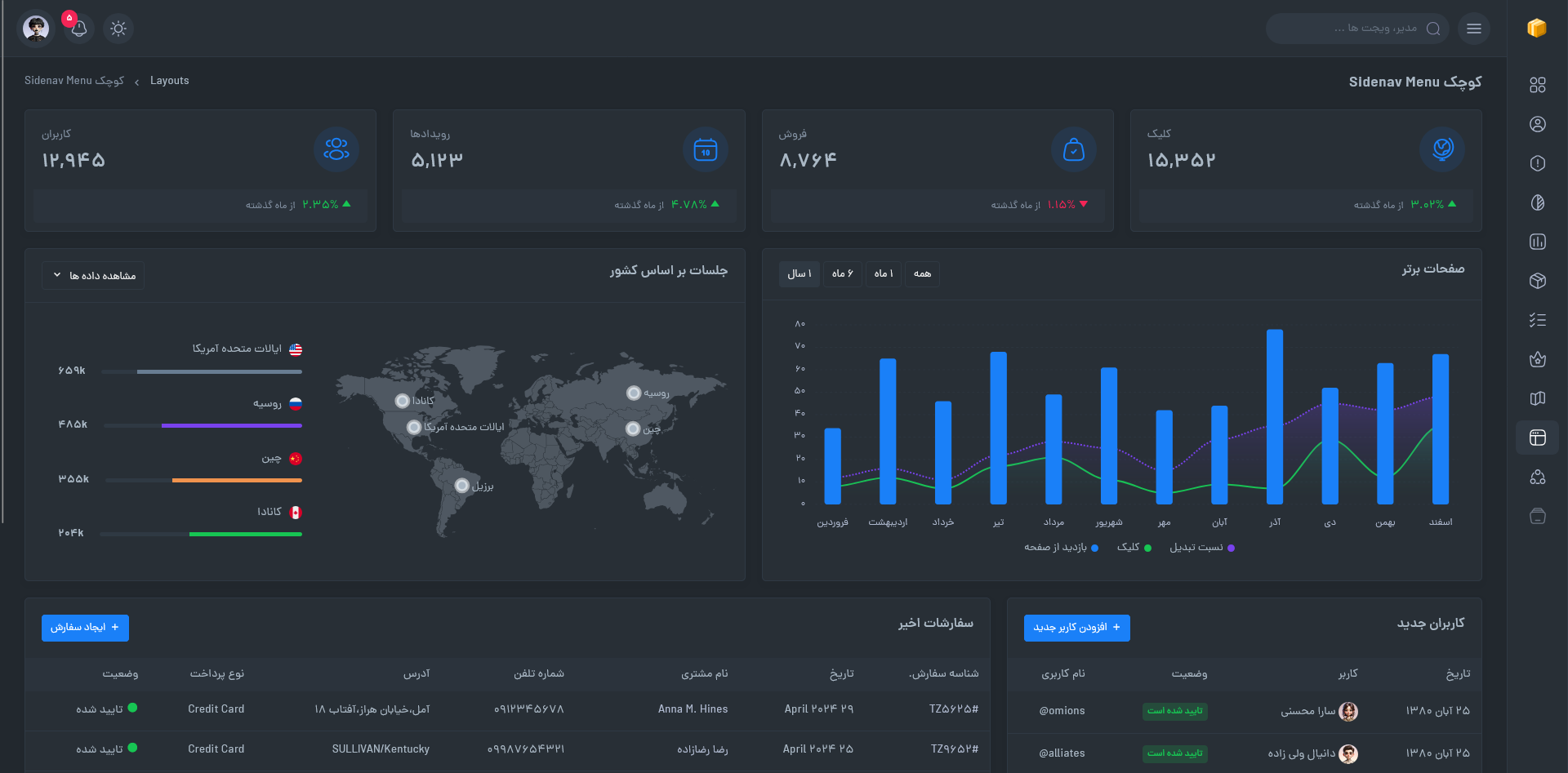Select the active layouts sidebar icon
This screenshot has width=1568, height=773.
(x=1538, y=438)
